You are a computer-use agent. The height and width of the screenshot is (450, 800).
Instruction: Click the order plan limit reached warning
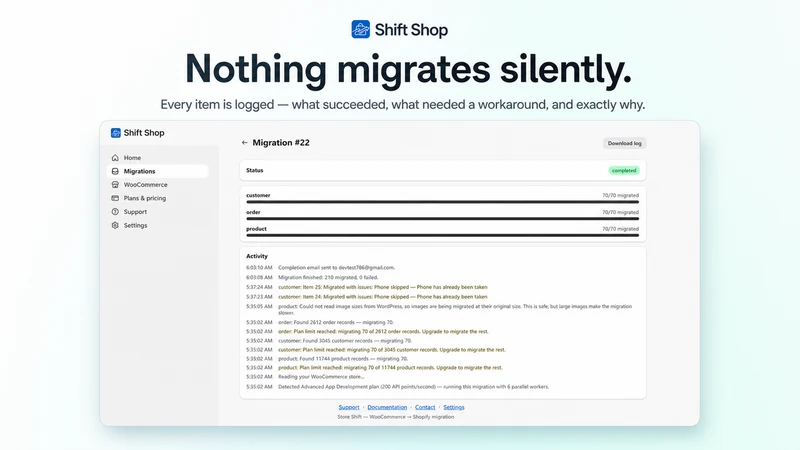[x=383, y=332]
